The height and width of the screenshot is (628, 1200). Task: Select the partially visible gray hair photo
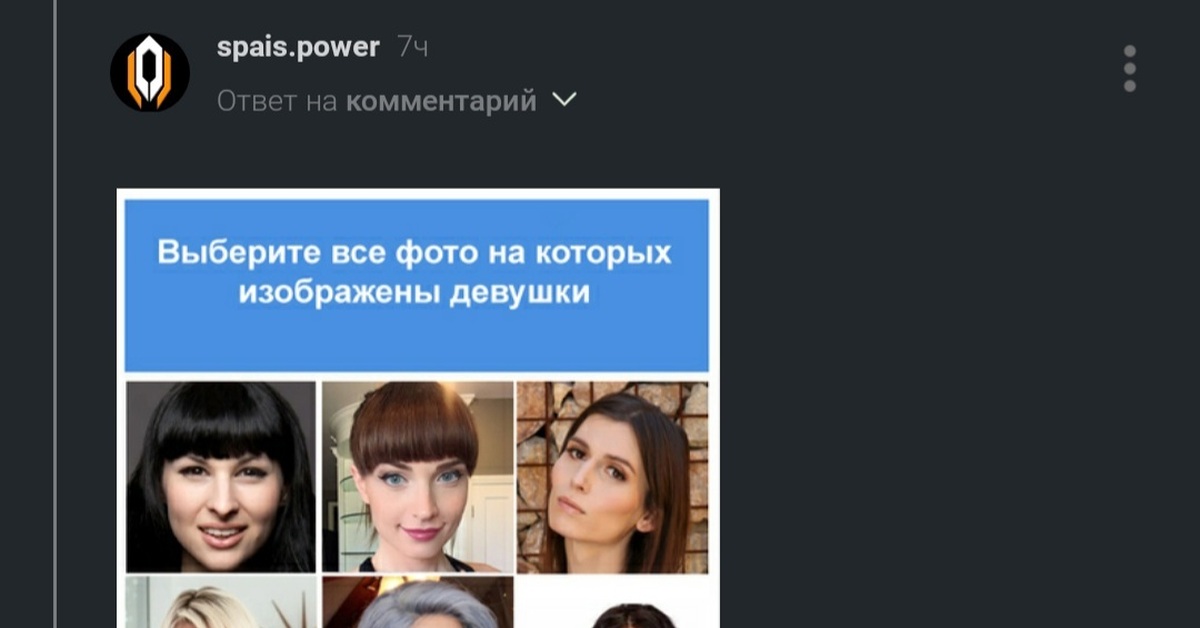tap(418, 603)
